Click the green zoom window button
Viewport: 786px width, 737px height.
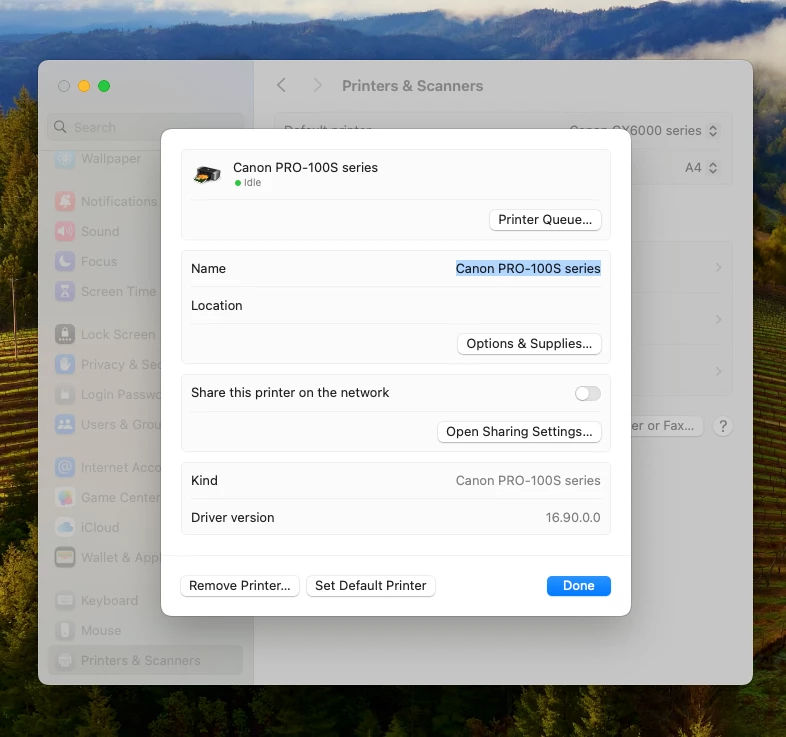click(x=104, y=86)
